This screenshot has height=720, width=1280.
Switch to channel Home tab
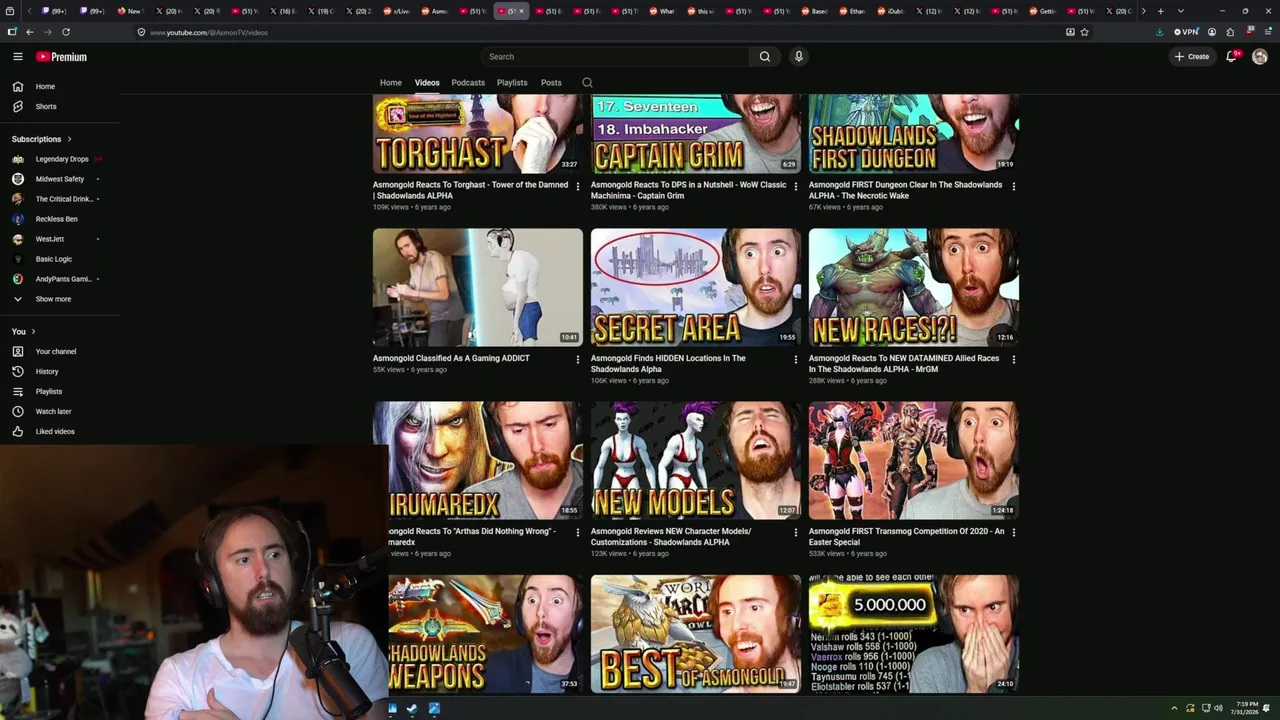[x=391, y=83]
